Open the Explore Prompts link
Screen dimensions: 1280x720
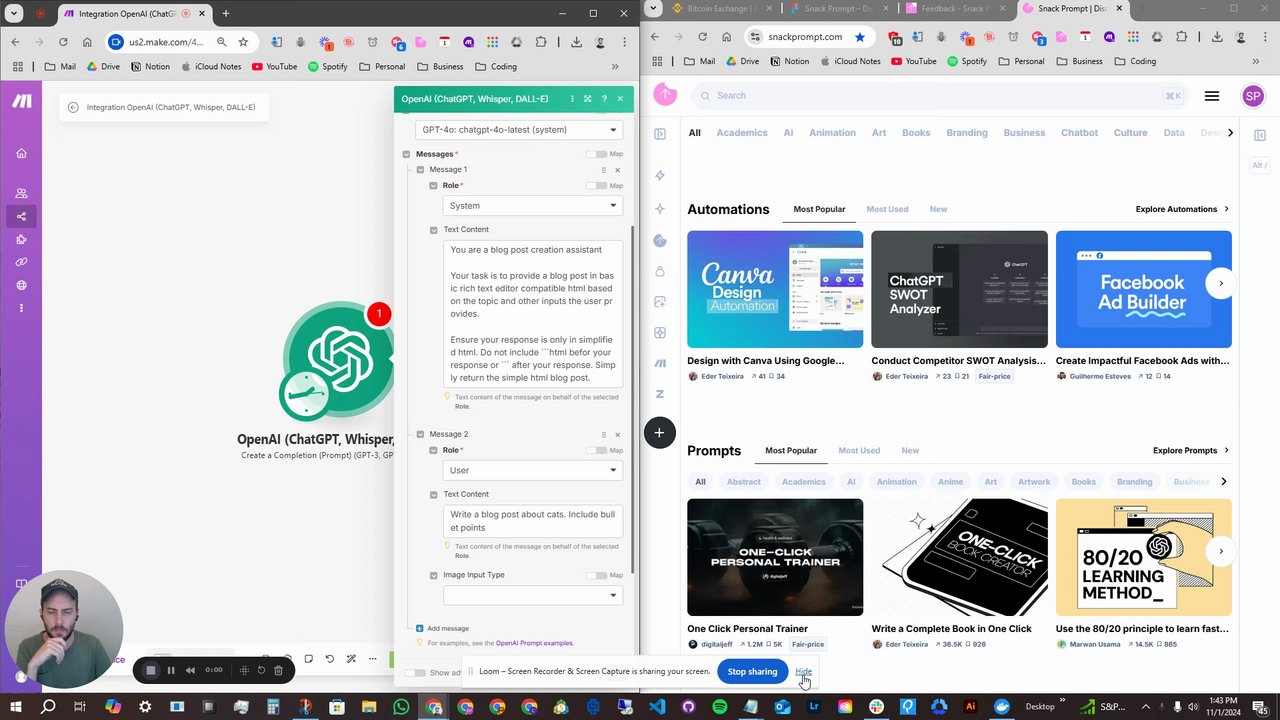click(x=1191, y=451)
